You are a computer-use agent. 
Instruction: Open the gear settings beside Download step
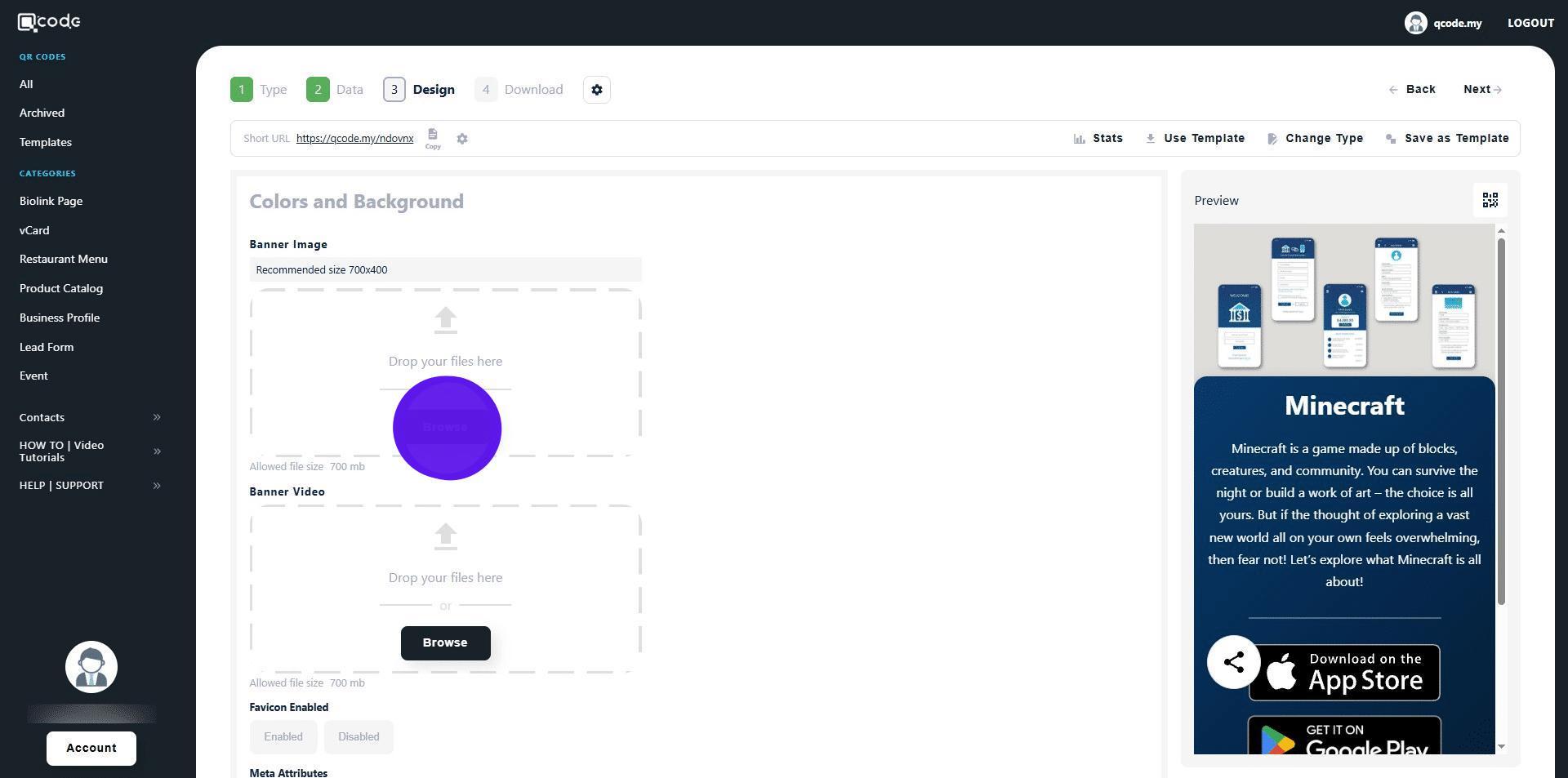pyautogui.click(x=597, y=90)
